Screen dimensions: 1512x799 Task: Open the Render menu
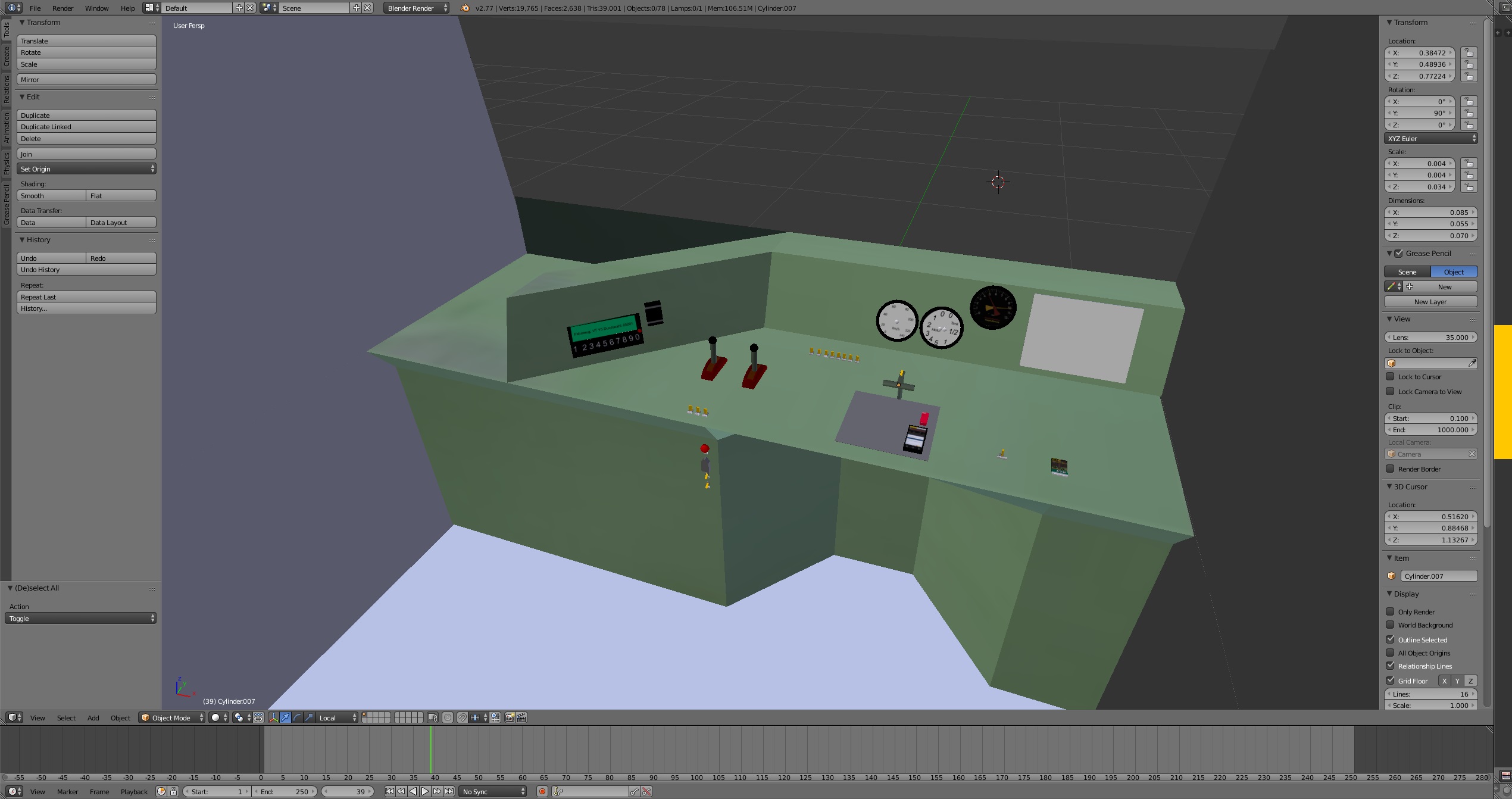[x=63, y=8]
